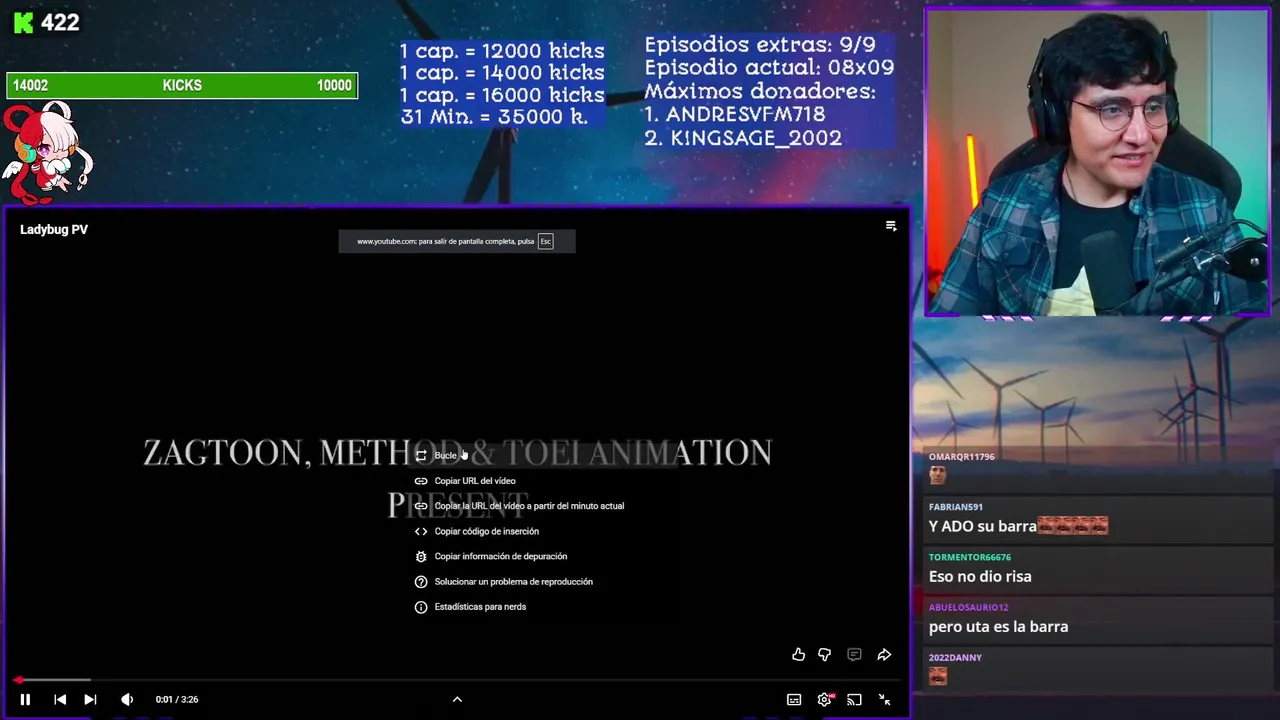Click the 'Episodio actual: 08x09' text
Image resolution: width=1280 pixels, height=720 pixels.
(x=769, y=68)
